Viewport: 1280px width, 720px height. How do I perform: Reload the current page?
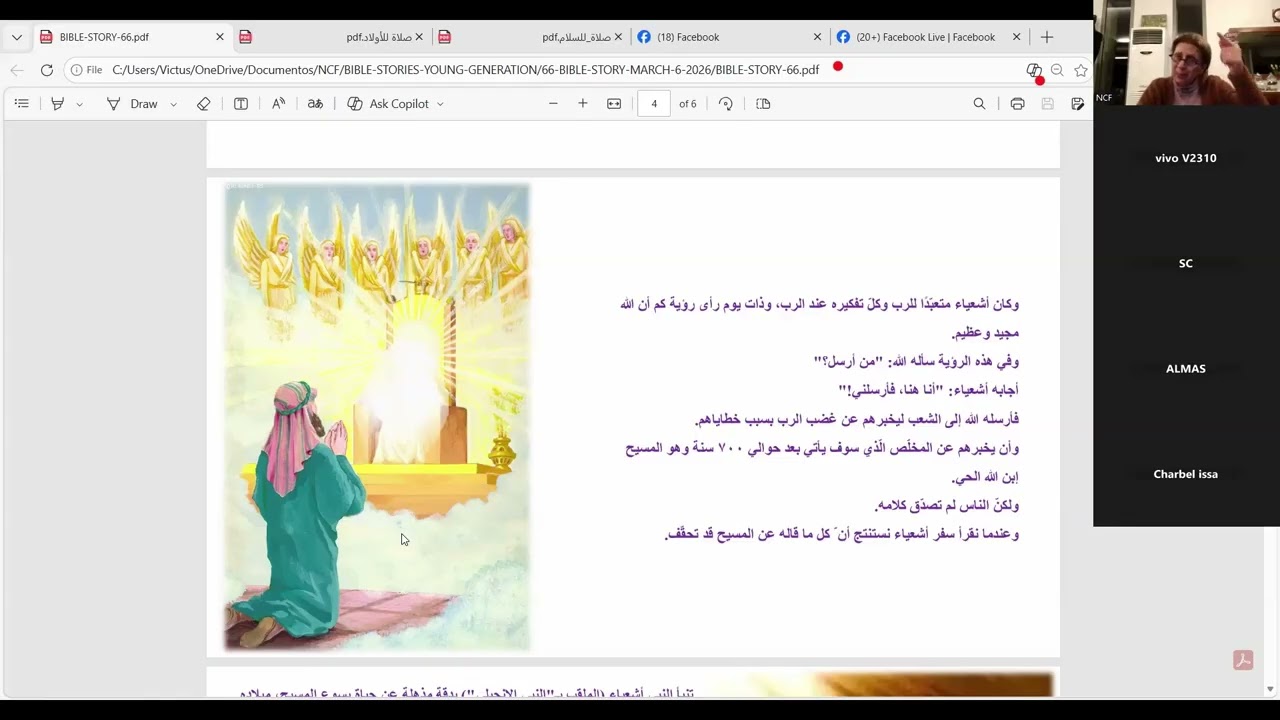click(x=47, y=70)
